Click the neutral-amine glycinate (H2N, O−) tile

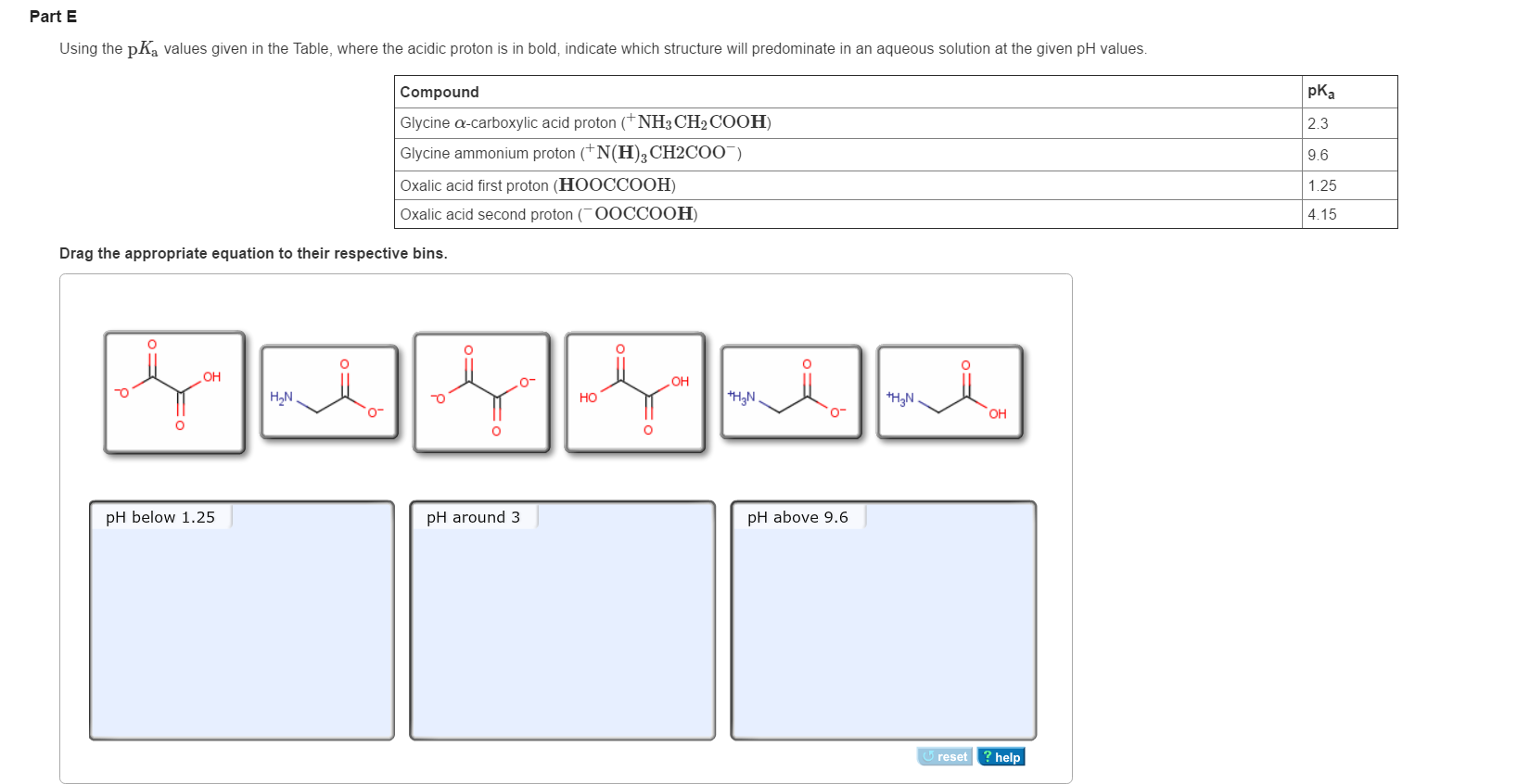pos(329,392)
